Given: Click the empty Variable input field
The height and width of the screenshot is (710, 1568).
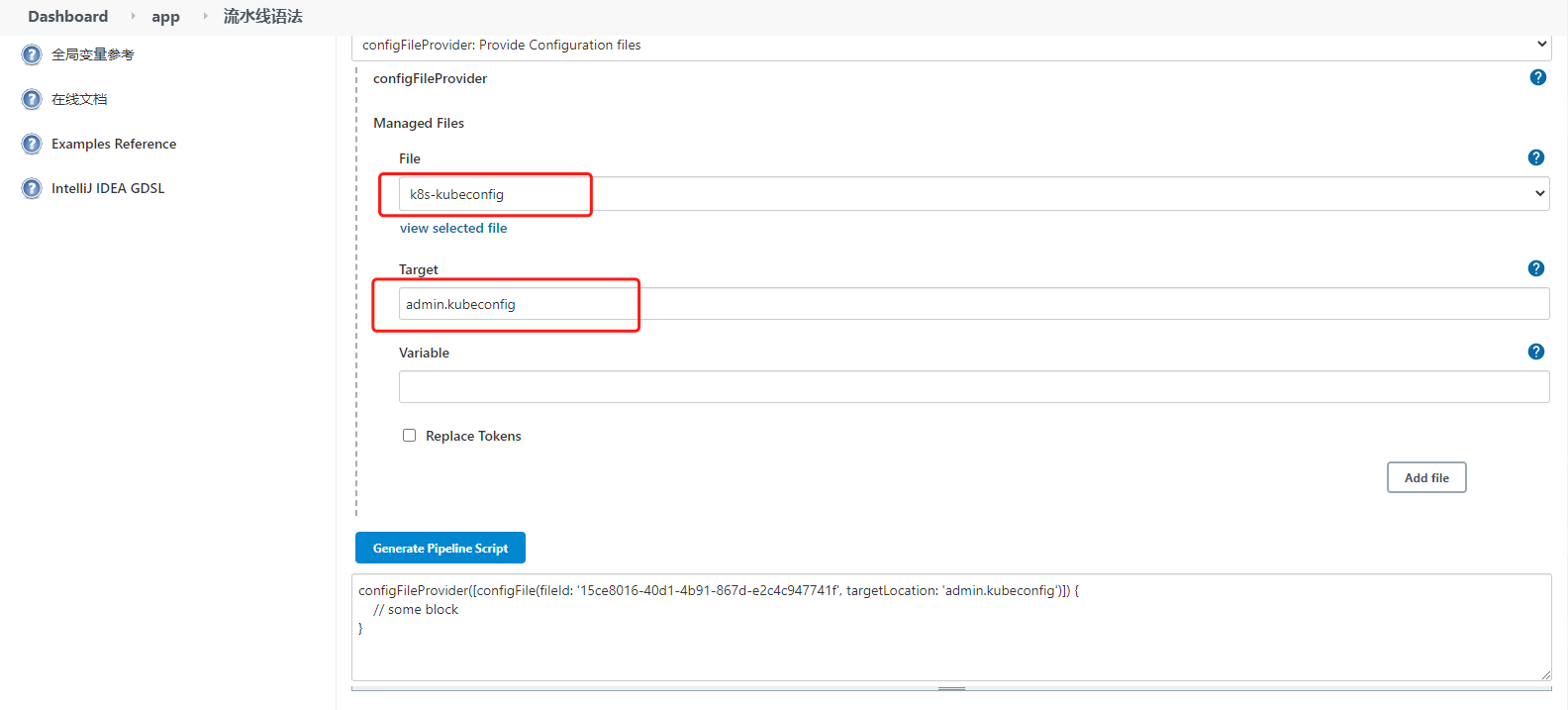Looking at the screenshot, I should (974, 387).
